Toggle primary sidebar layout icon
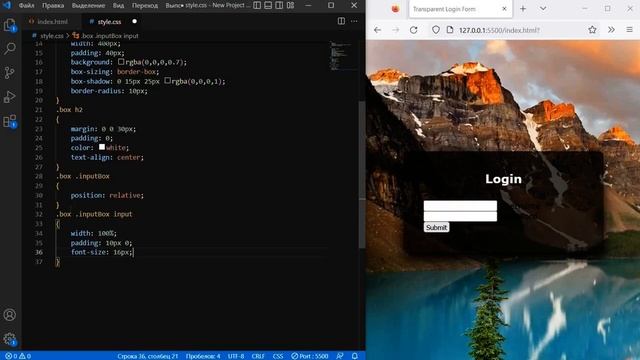 click(x=257, y=5)
